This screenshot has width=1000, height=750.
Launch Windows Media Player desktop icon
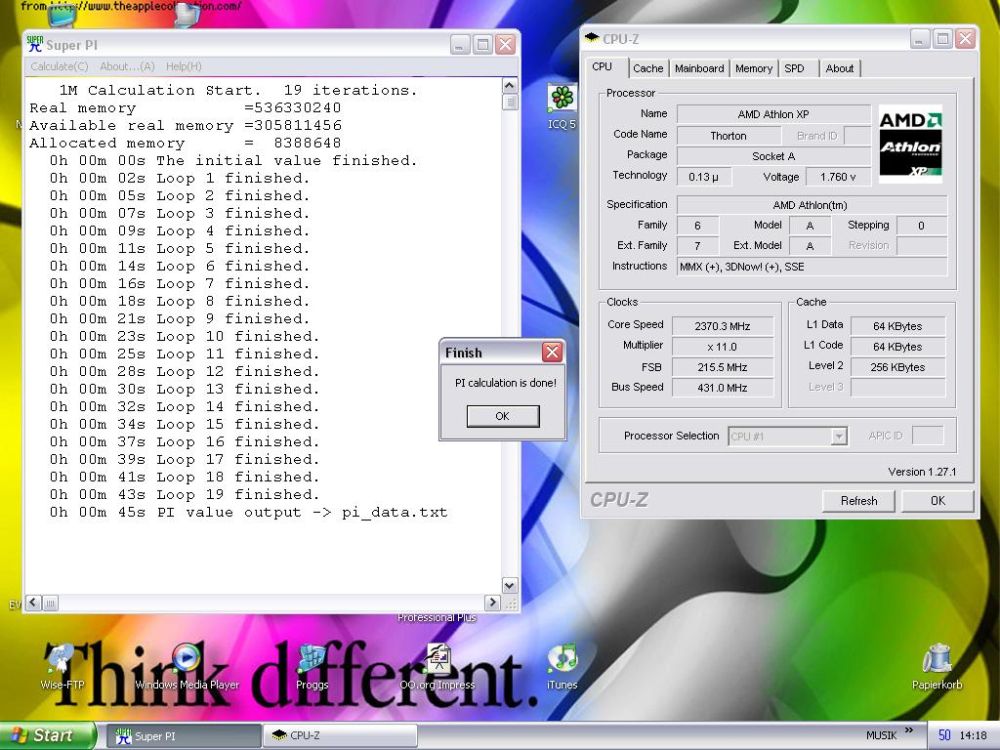click(x=187, y=666)
